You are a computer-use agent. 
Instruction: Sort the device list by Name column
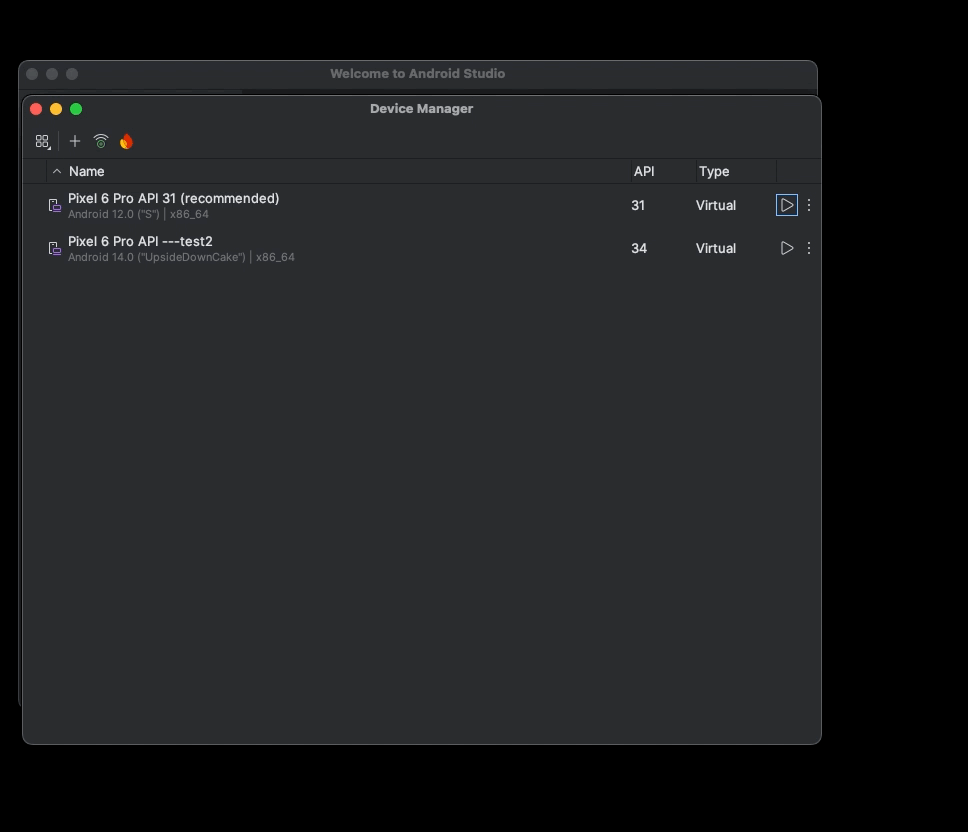point(87,172)
